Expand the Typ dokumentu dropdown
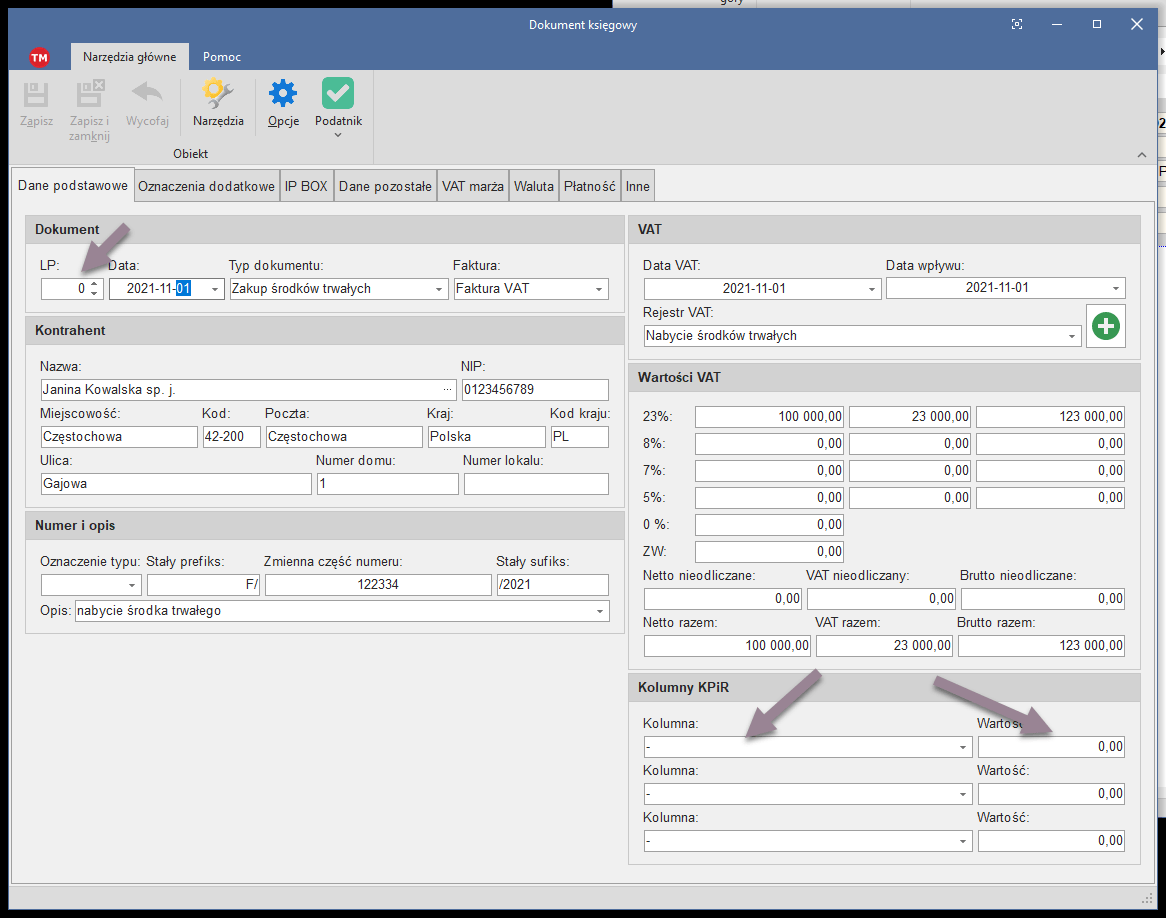The image size is (1166, 918). [439, 289]
